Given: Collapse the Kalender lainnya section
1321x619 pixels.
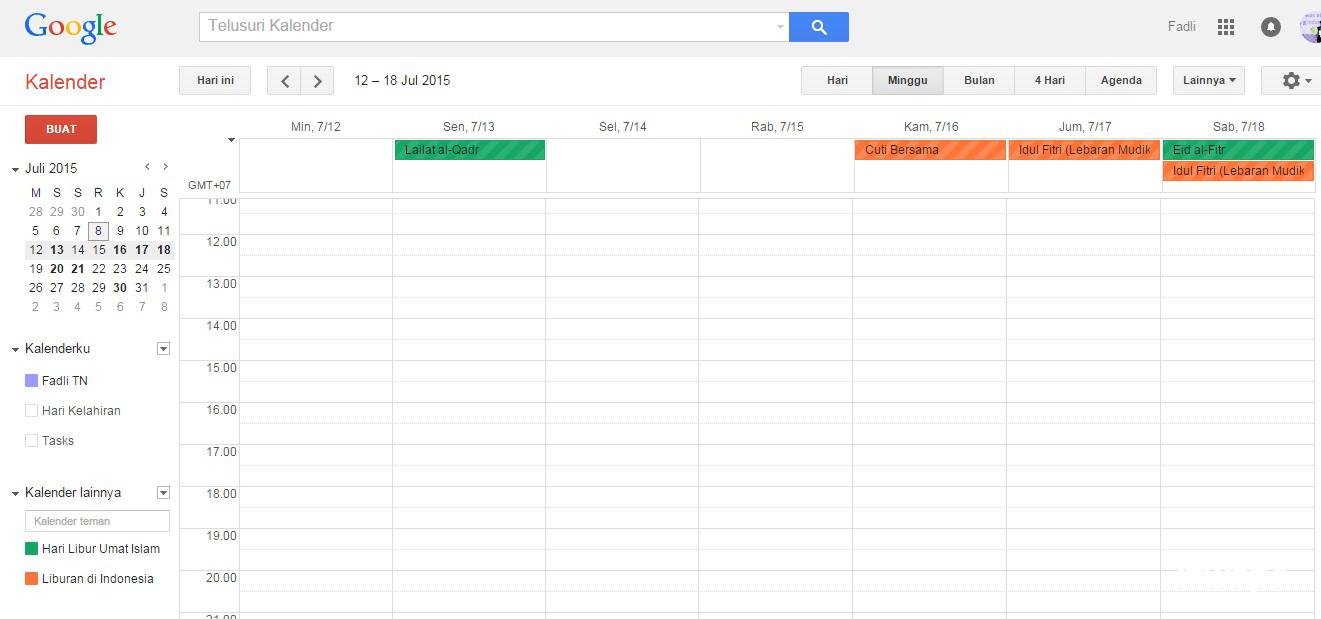Looking at the screenshot, I should pos(15,493).
